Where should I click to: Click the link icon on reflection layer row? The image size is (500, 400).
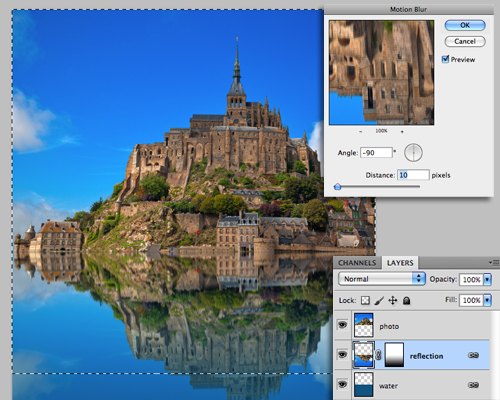click(x=473, y=355)
